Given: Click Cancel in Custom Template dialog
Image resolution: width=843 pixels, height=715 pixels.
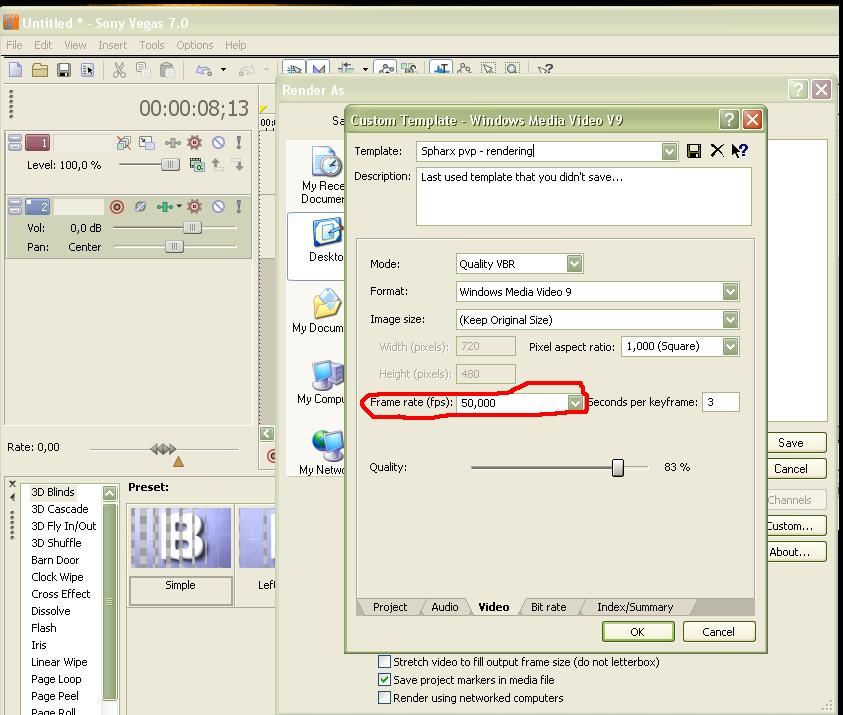Looking at the screenshot, I should click(x=718, y=632).
